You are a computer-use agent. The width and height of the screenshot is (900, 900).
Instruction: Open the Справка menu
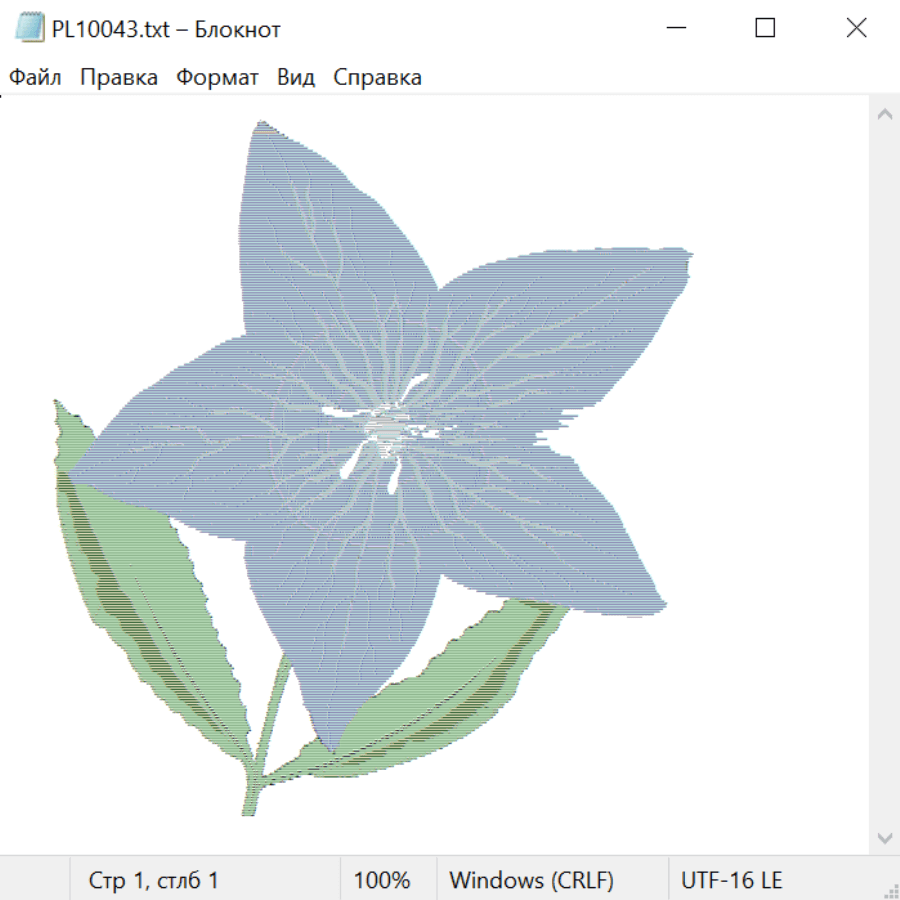coord(377,78)
